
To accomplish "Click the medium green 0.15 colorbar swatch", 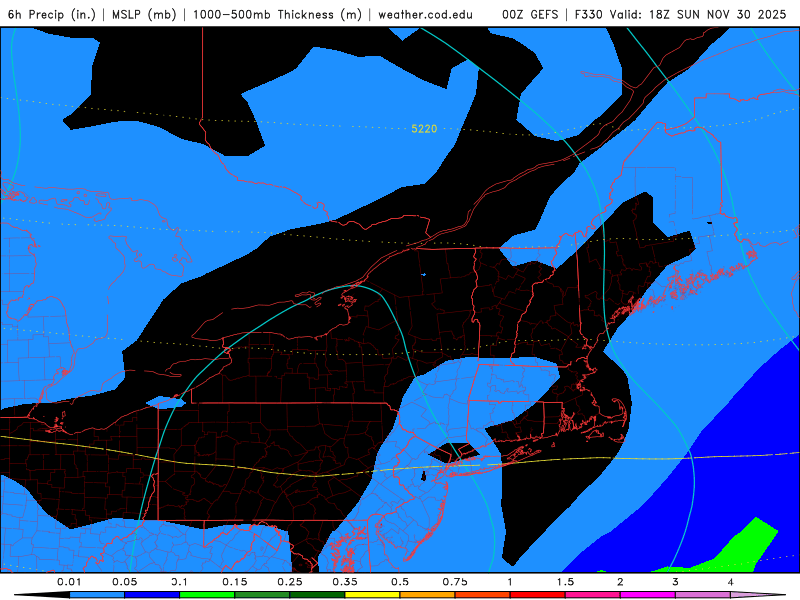I will (x=262, y=595).
